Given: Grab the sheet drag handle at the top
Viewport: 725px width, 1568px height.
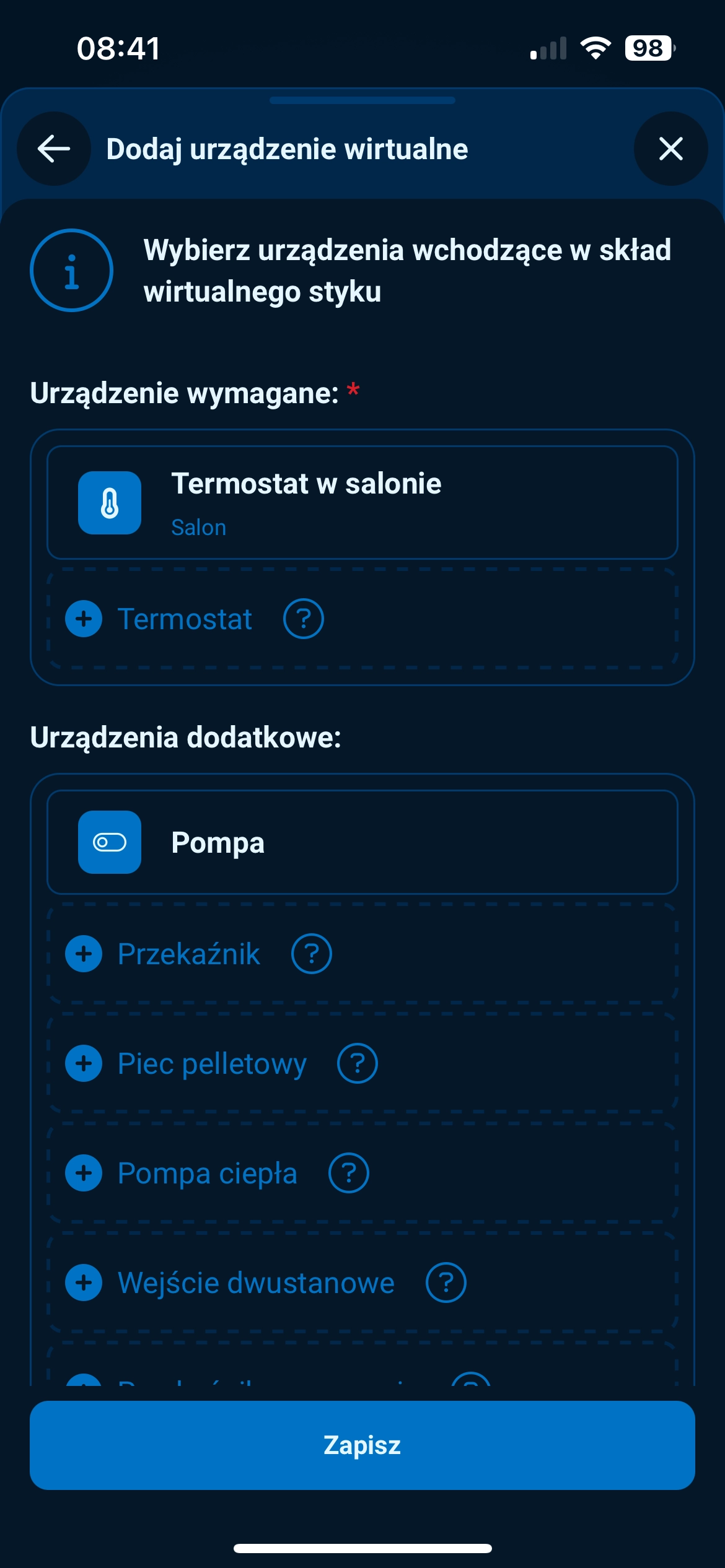Looking at the screenshot, I should click(362, 100).
